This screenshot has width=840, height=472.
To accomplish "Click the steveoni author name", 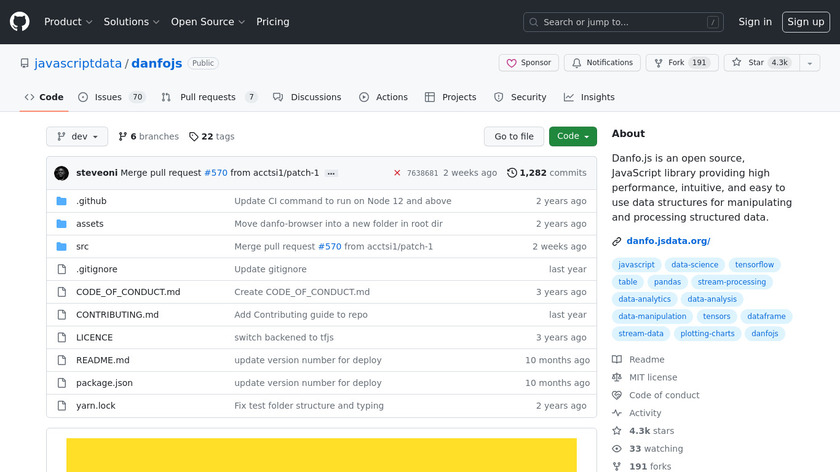I will 96,173.
